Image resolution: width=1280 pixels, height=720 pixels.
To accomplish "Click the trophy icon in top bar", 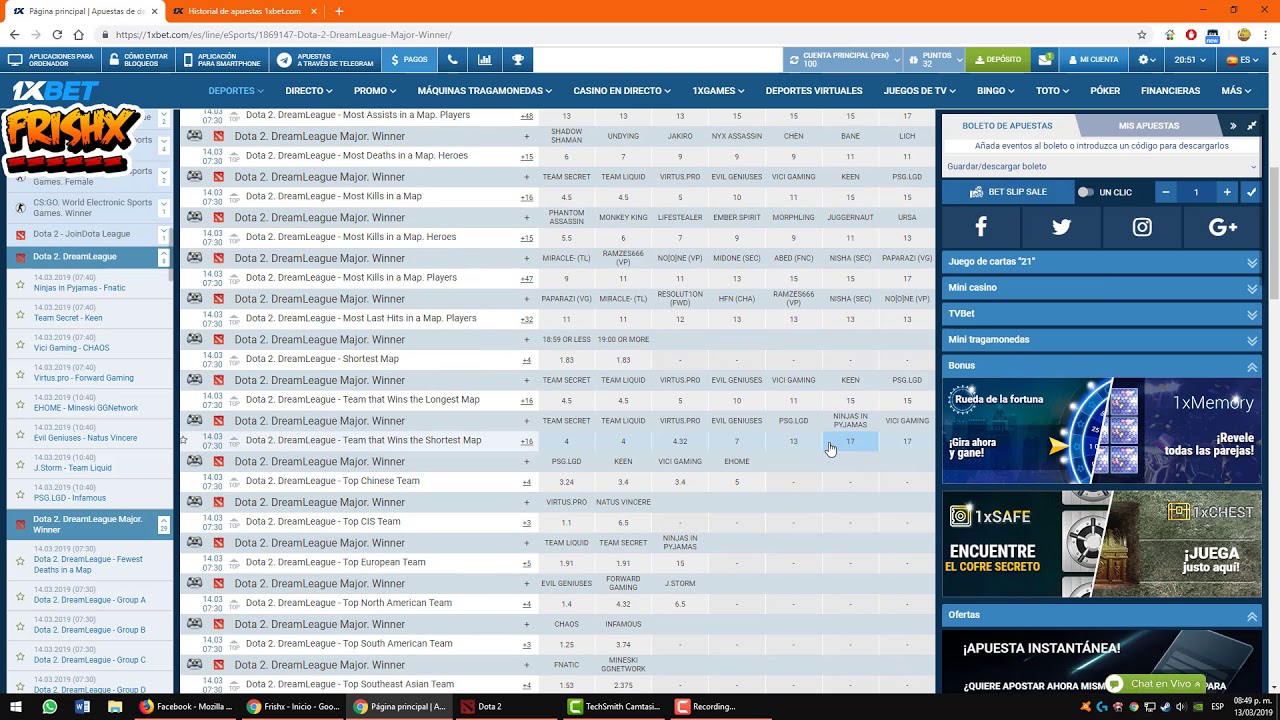I will point(518,60).
